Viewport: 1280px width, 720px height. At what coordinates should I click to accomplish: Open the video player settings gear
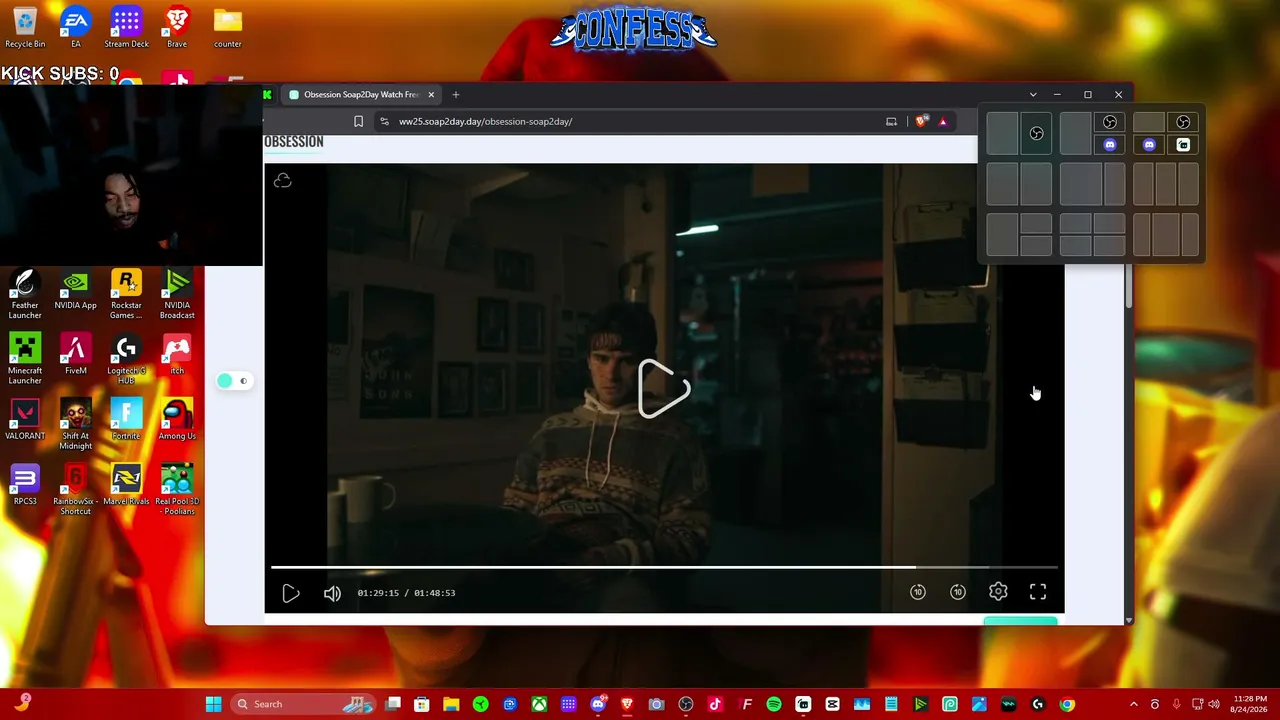point(998,592)
